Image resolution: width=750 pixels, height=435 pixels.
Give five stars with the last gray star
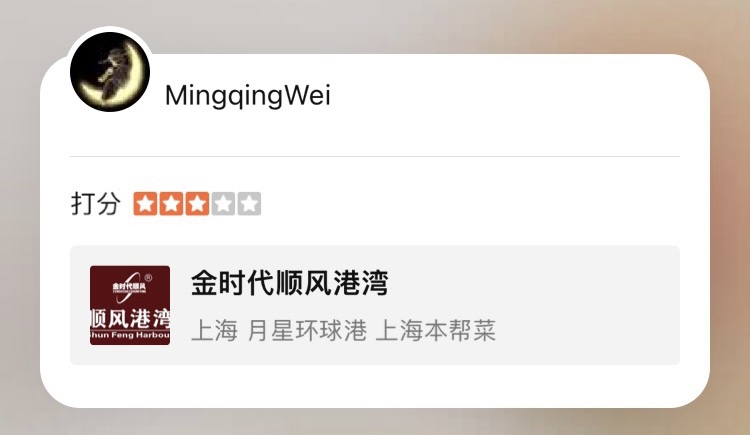tap(249, 204)
